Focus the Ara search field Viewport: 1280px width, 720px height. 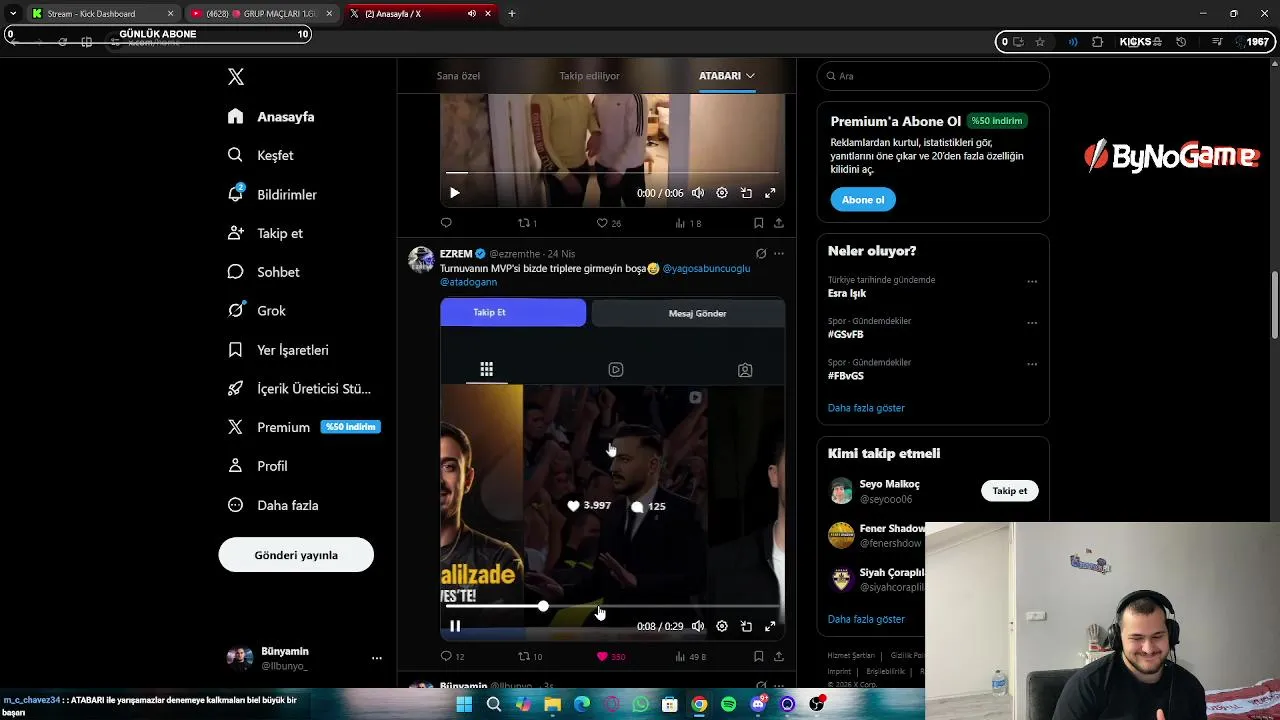tap(933, 76)
